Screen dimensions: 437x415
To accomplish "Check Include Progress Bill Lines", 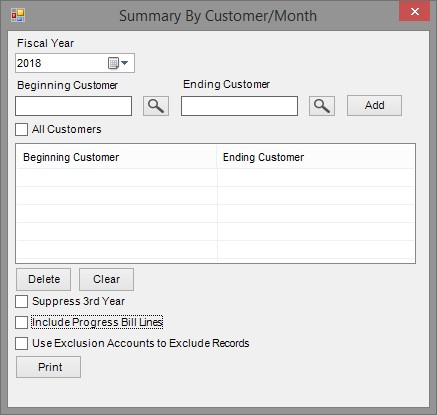I will [21, 322].
